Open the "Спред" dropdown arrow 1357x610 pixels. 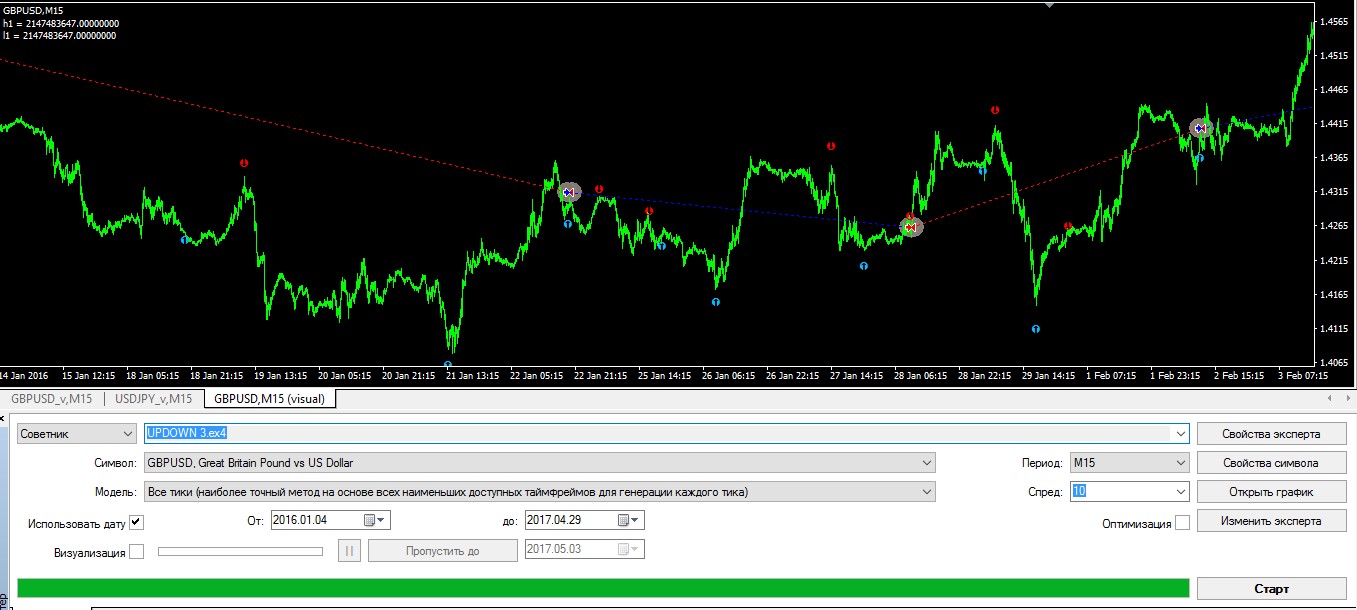(x=1181, y=492)
